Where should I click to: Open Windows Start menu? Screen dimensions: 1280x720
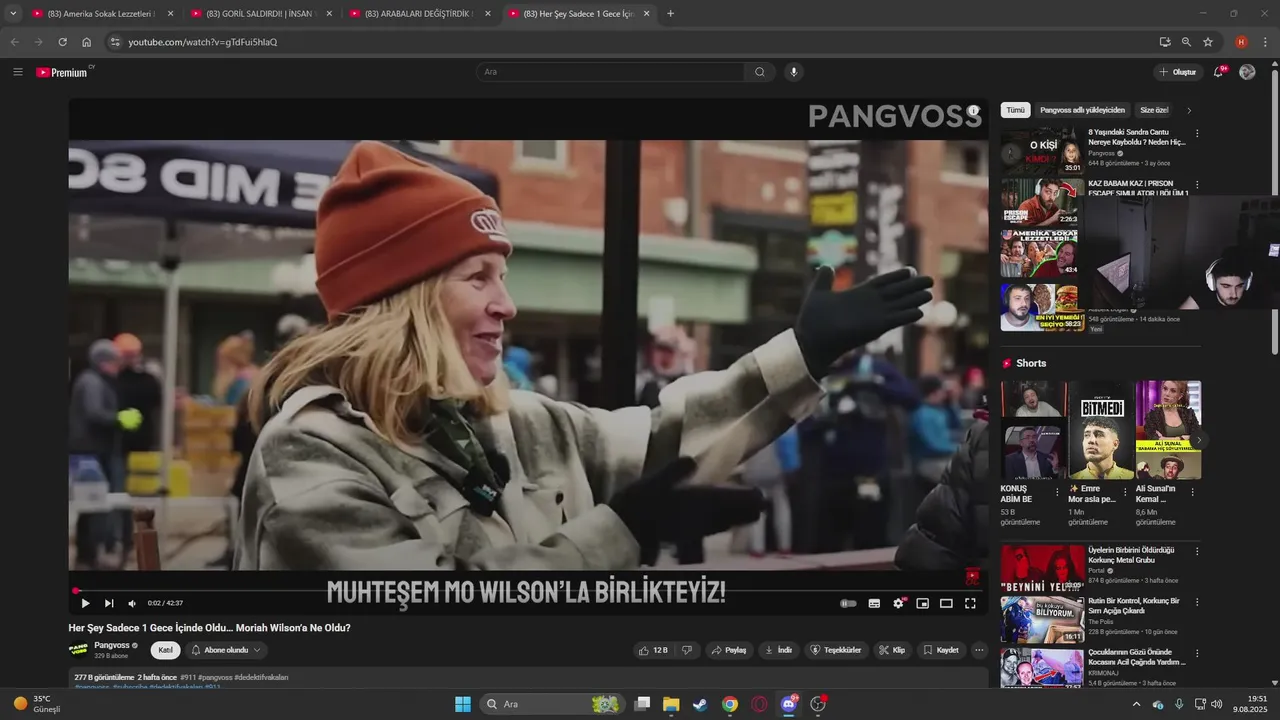click(463, 704)
